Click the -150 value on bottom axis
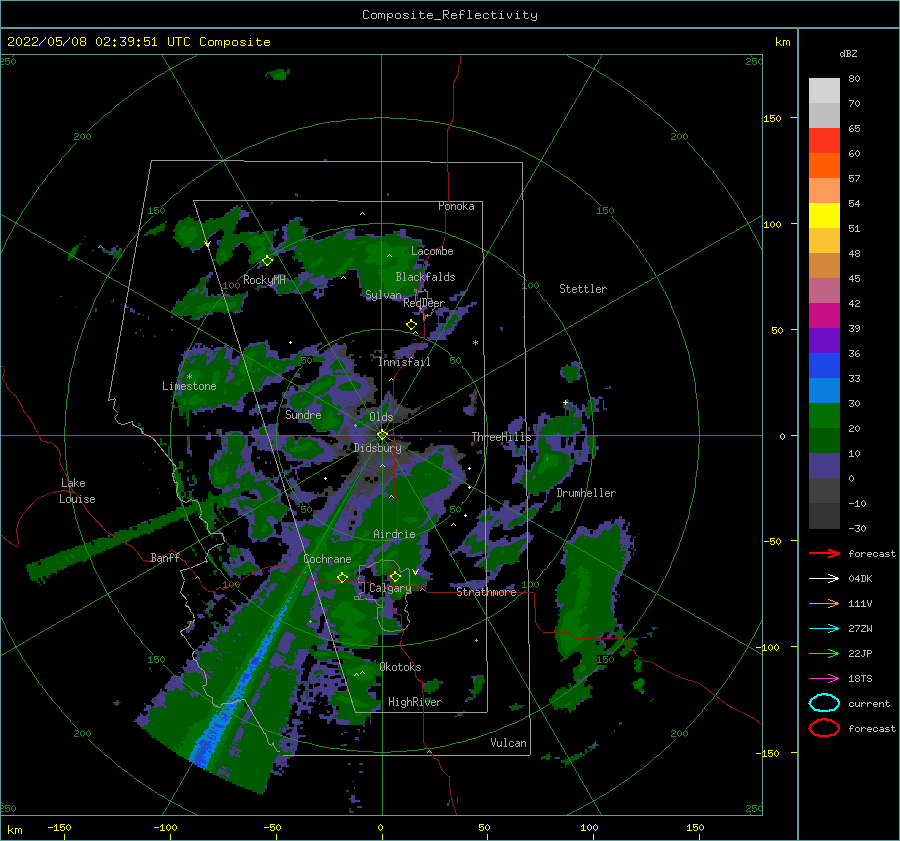 pos(59,827)
